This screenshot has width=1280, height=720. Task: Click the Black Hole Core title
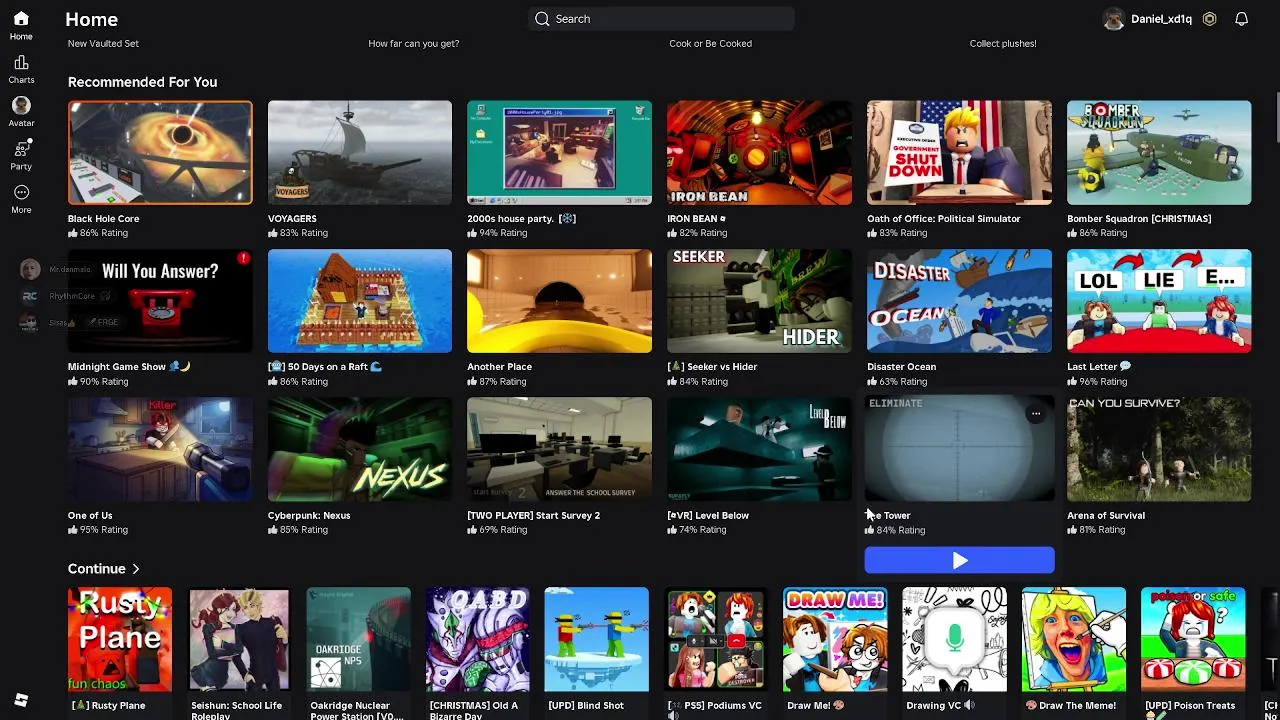pos(103,218)
